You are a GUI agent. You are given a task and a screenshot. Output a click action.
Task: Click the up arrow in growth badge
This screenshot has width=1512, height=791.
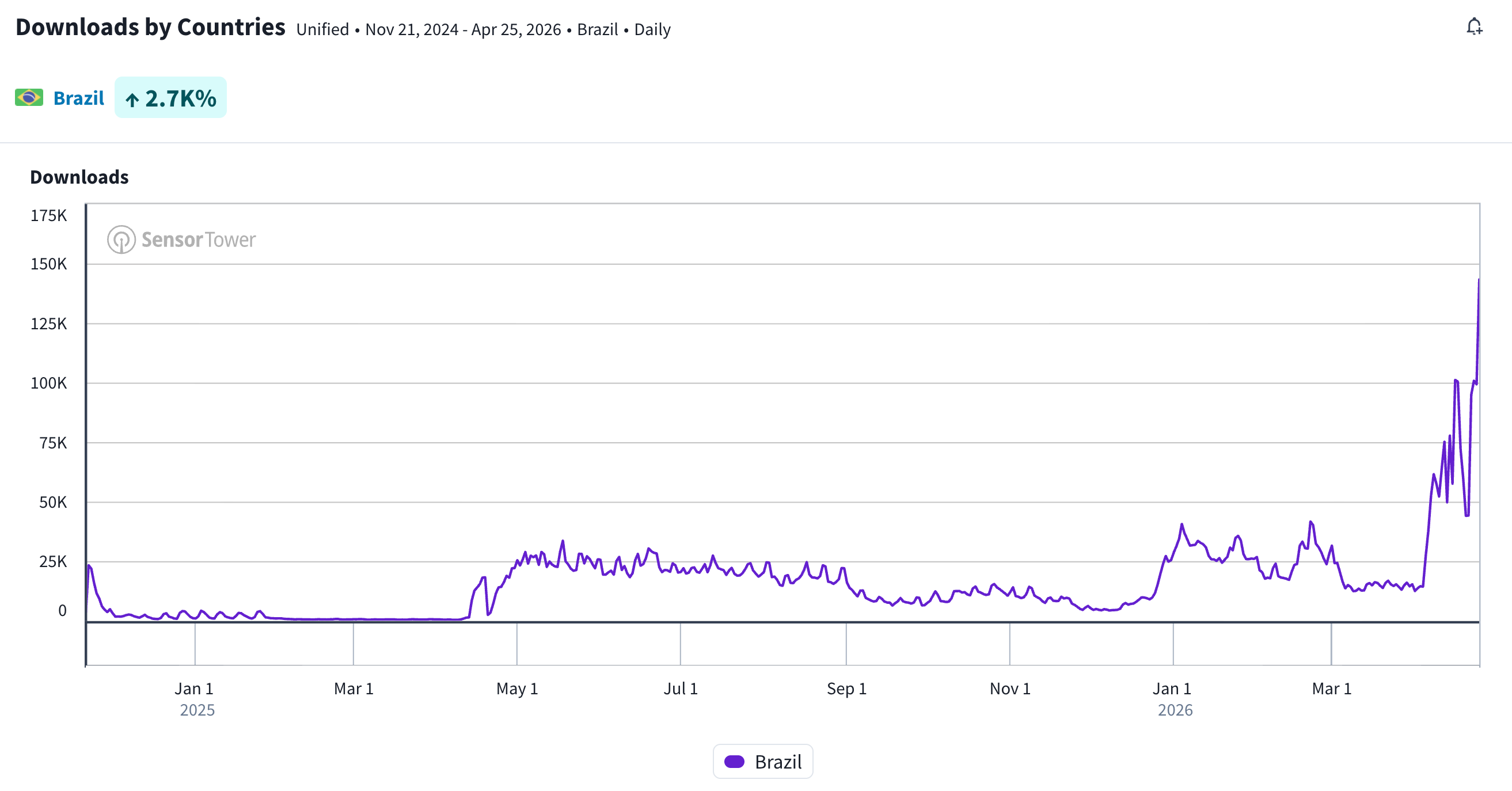pyautogui.click(x=132, y=100)
